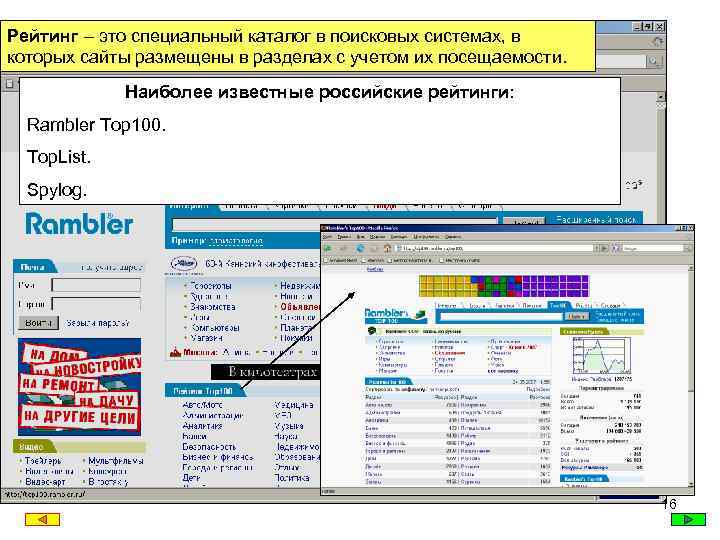Image resolution: width=720 pixels, height=540 pixels.
Task: Open the red Объявления link
Action: [300, 307]
